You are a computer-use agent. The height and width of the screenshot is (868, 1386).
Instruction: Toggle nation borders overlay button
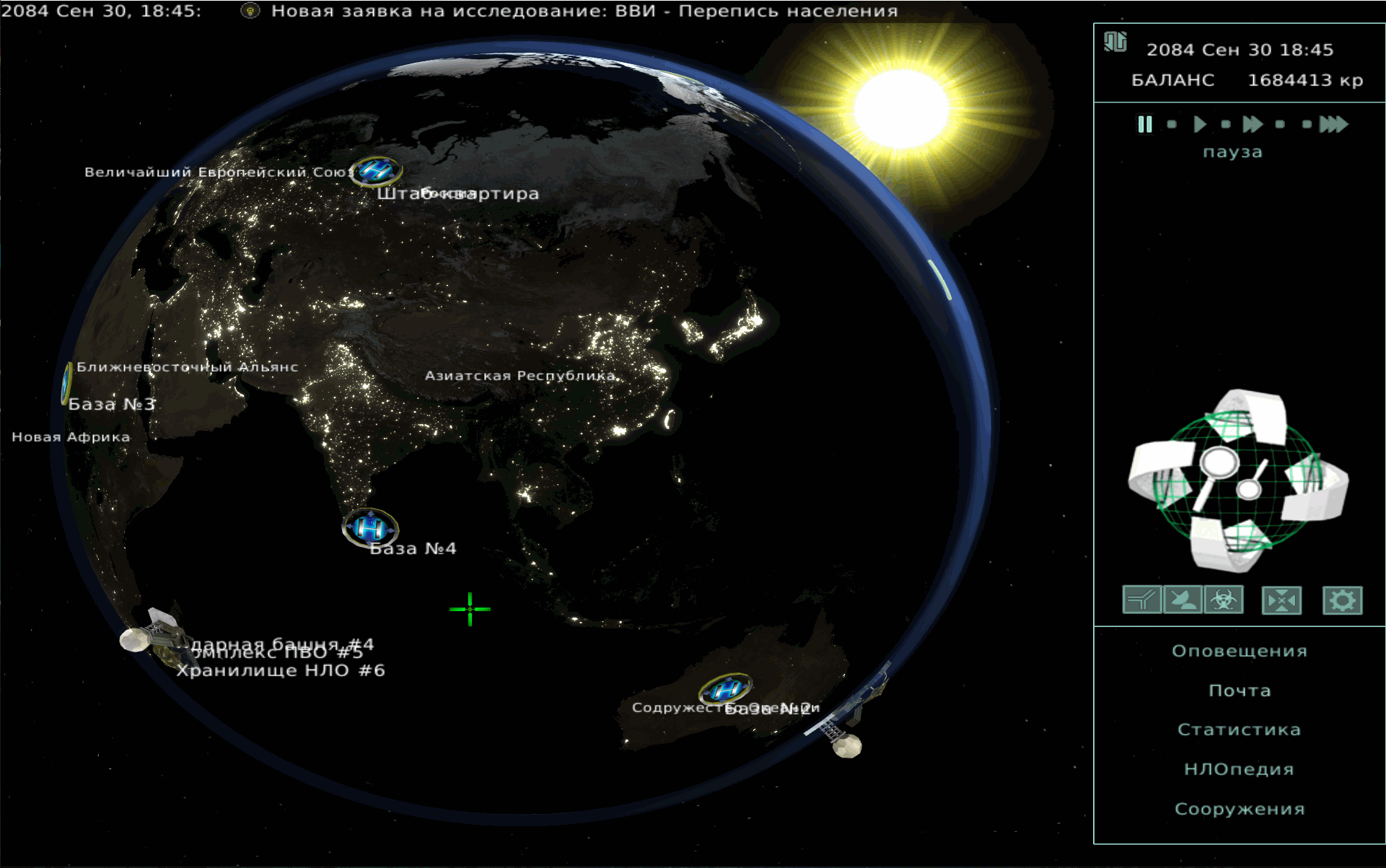(x=1141, y=600)
